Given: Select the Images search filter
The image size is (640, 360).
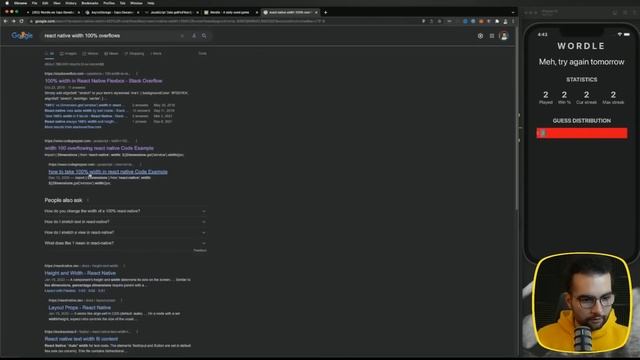Looking at the screenshot, I should [68, 53].
